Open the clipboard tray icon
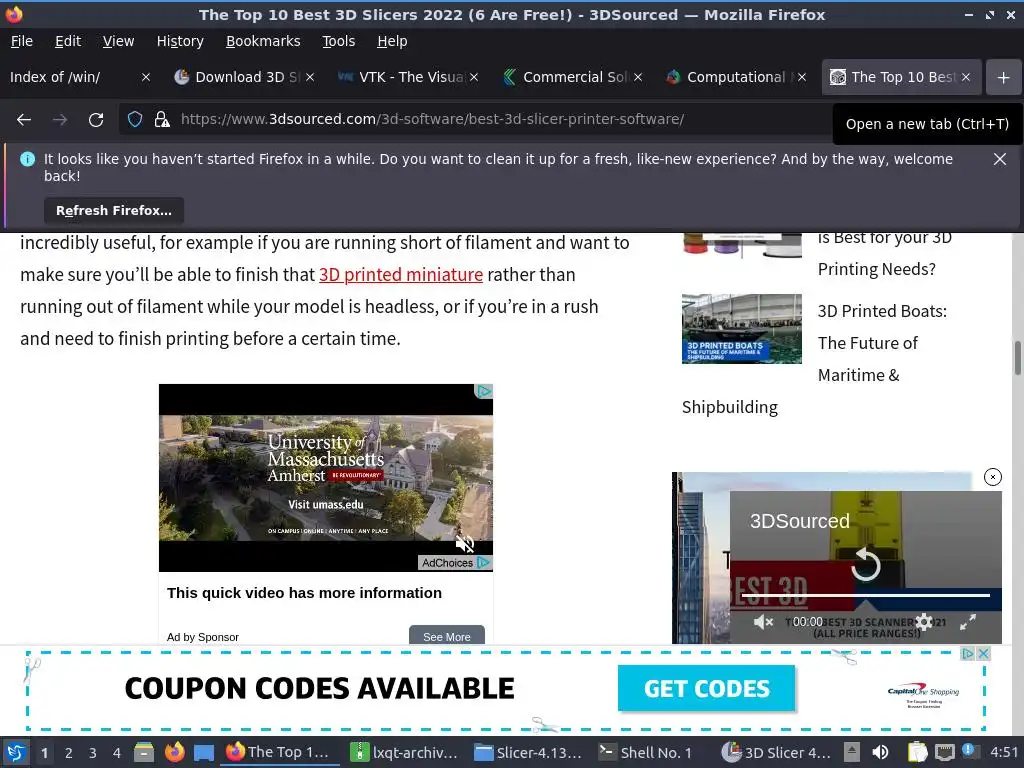The width and height of the screenshot is (1024, 768). pos(917,753)
